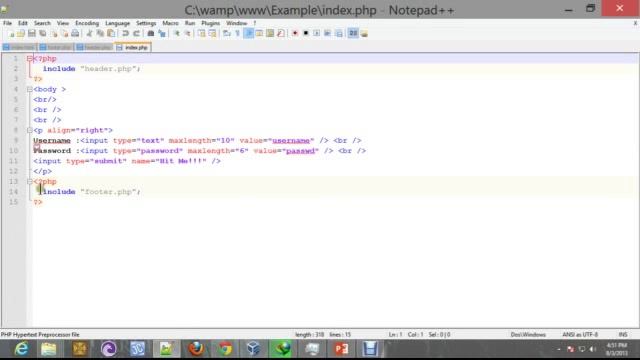Click the Copy toolbar icon
This screenshot has height=360, width=640.
pyautogui.click(x=100, y=33)
